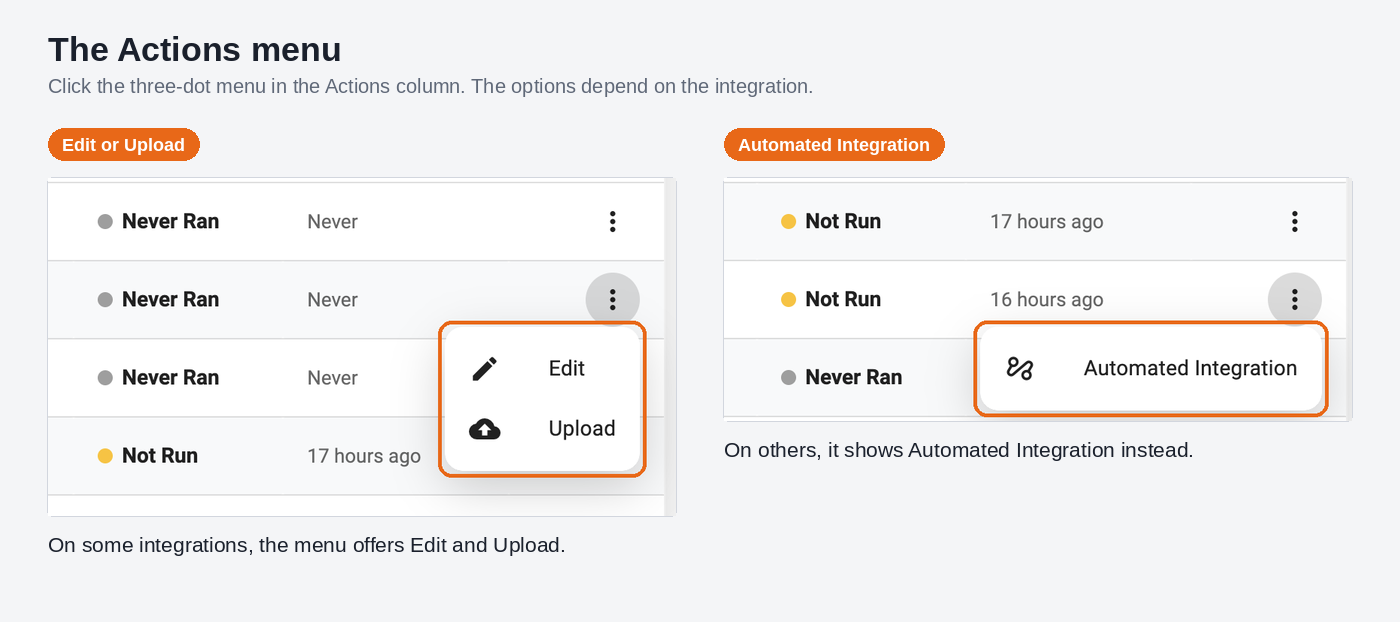
Task: Click the 16 hours ago timestamp
Action: 1046,300
